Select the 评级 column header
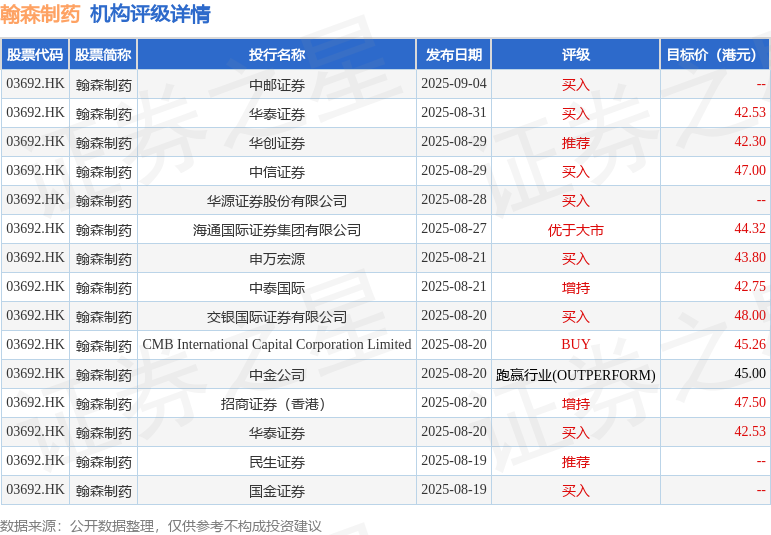771x535 pixels. pyautogui.click(x=576, y=55)
